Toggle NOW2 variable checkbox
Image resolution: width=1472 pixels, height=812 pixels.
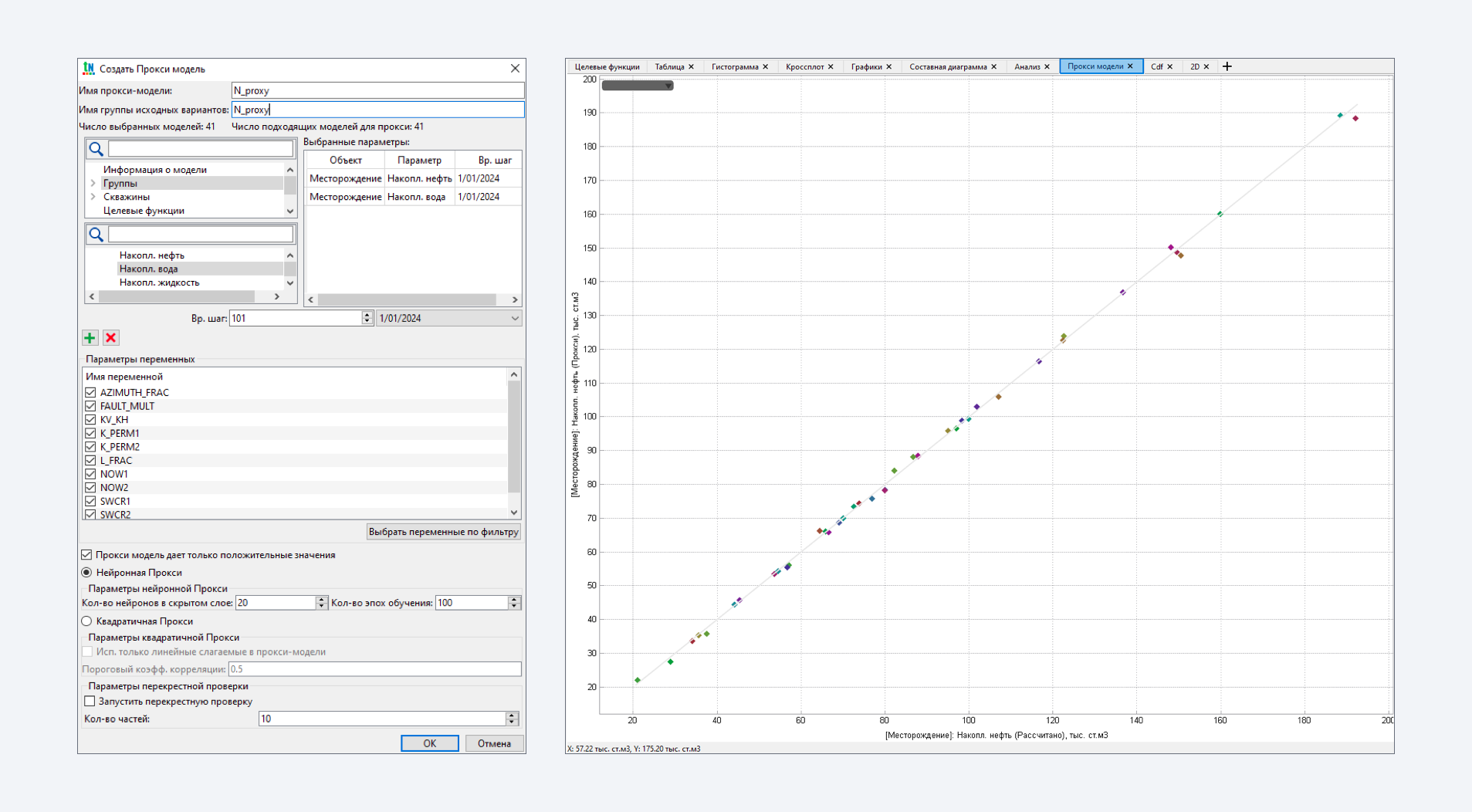pos(90,488)
